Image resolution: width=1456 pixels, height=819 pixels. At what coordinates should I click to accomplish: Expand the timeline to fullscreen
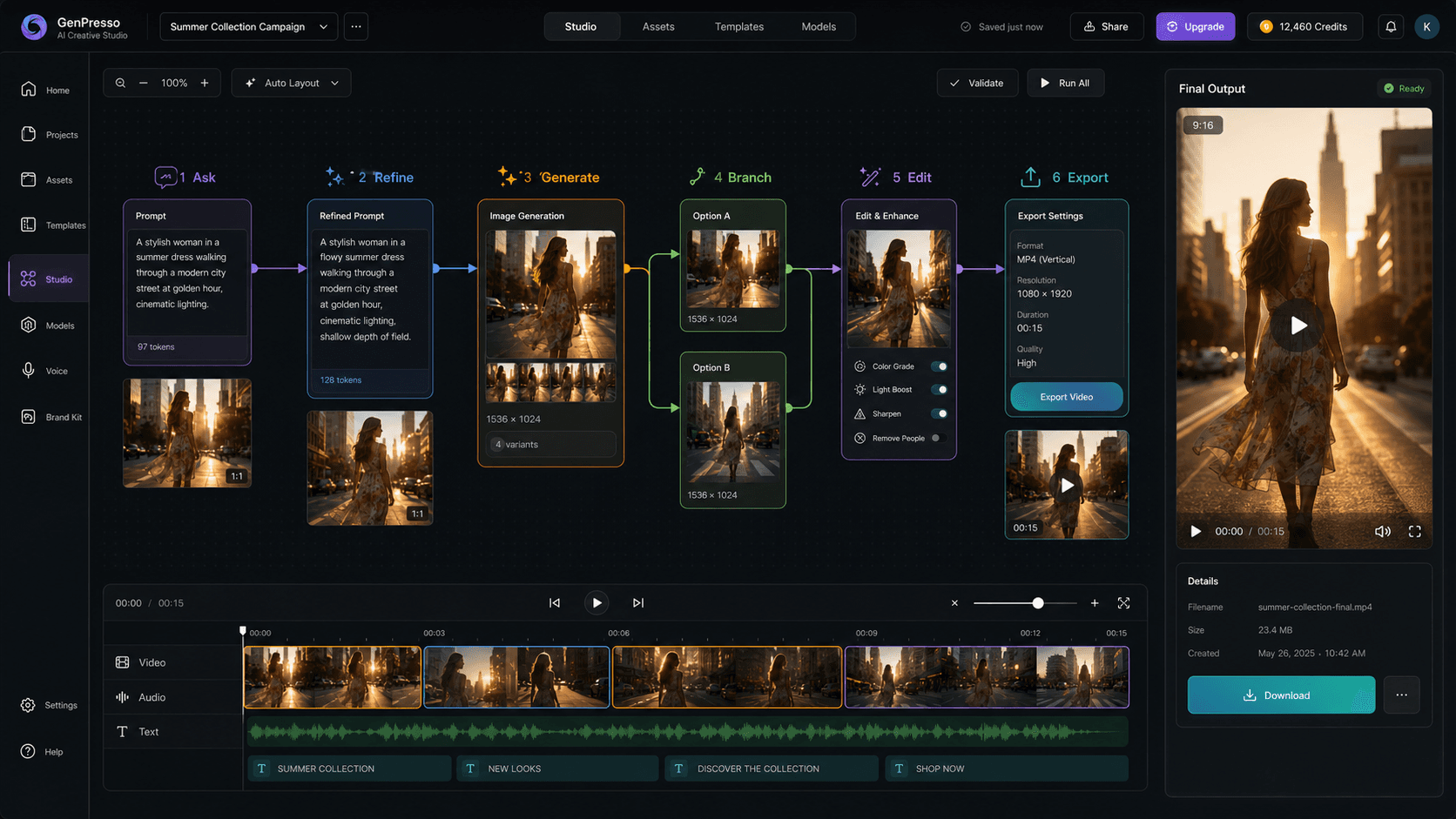1124,602
